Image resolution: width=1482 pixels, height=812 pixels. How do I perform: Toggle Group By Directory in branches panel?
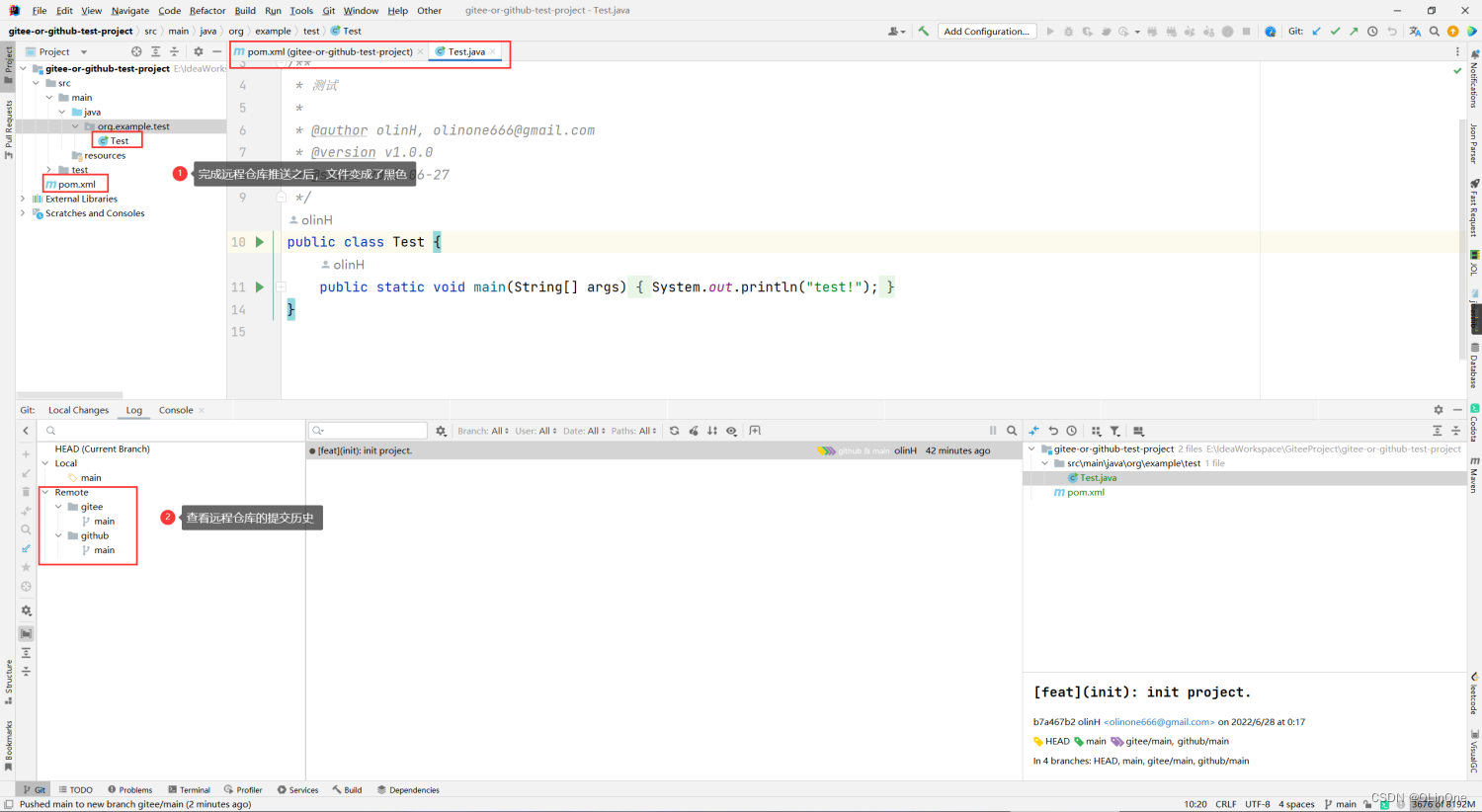(x=26, y=633)
